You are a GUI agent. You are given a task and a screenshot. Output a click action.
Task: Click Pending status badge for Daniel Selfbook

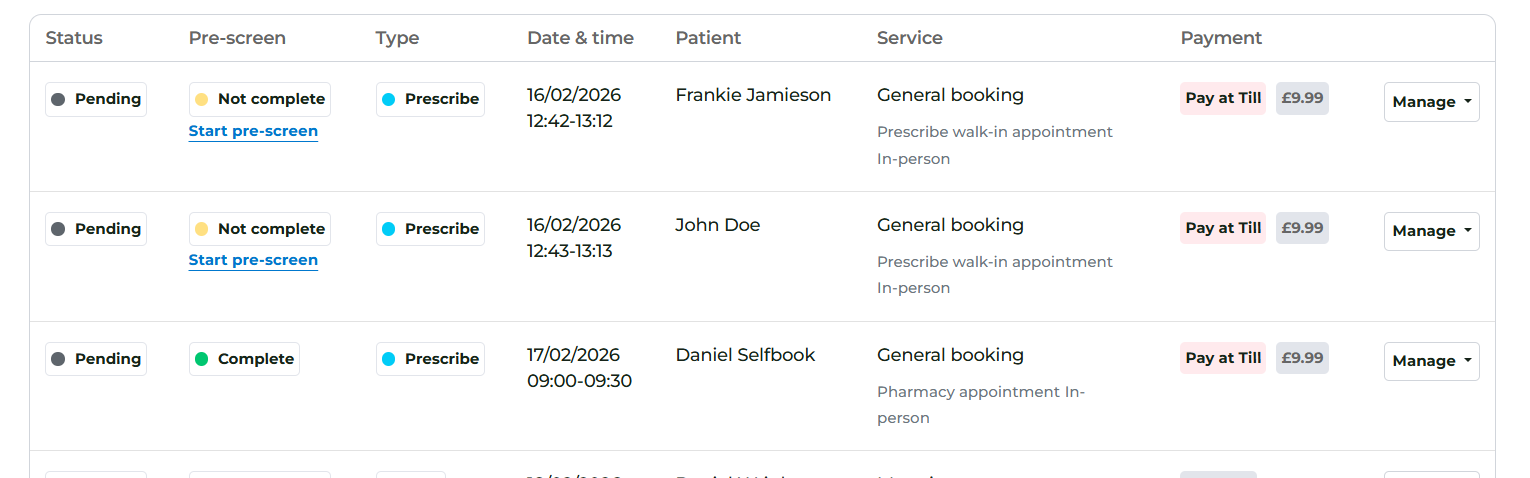(x=96, y=359)
